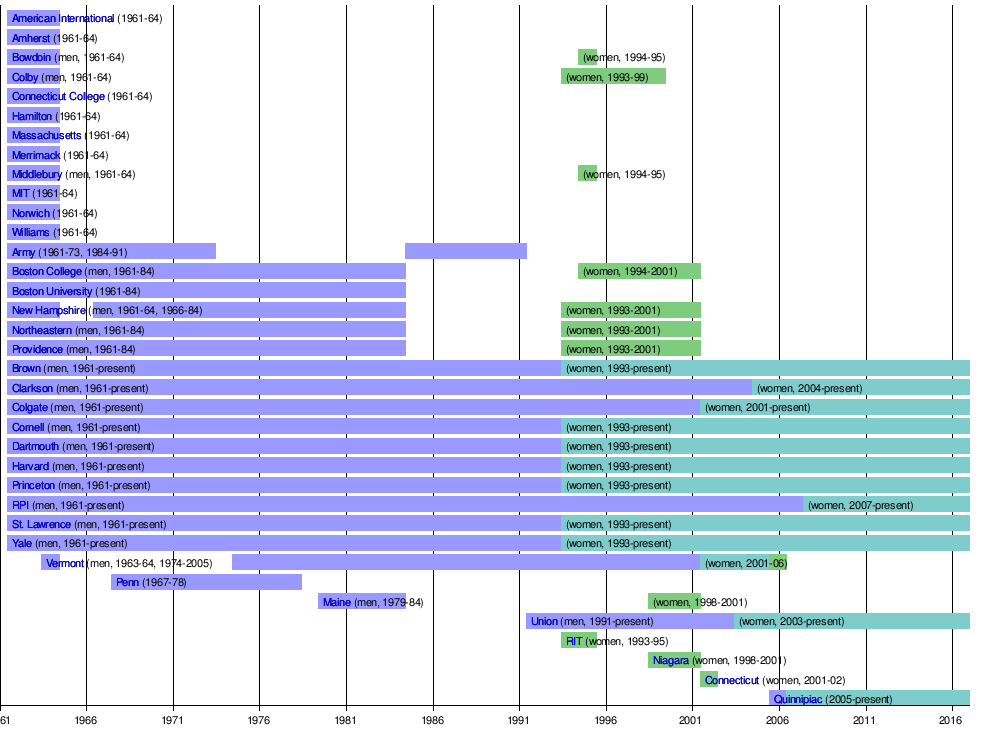
Task: Click the Boston College women 1994-2001 bar
Action: click(639, 271)
